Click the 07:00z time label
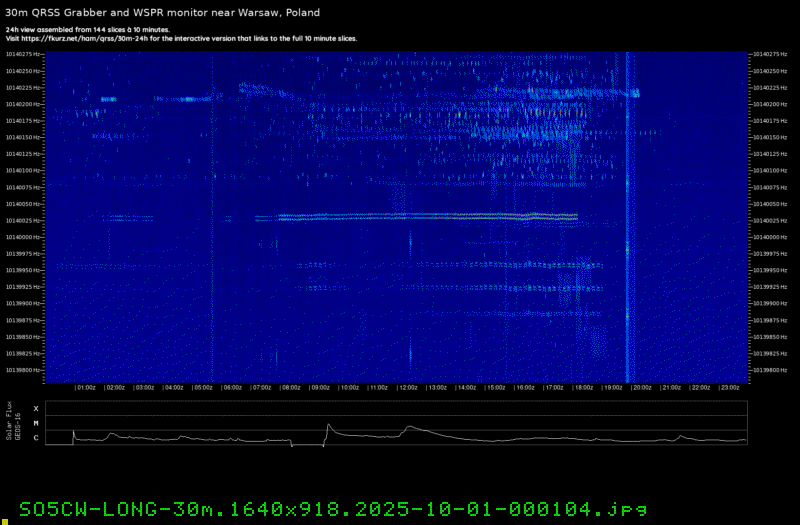 [x=261, y=388]
